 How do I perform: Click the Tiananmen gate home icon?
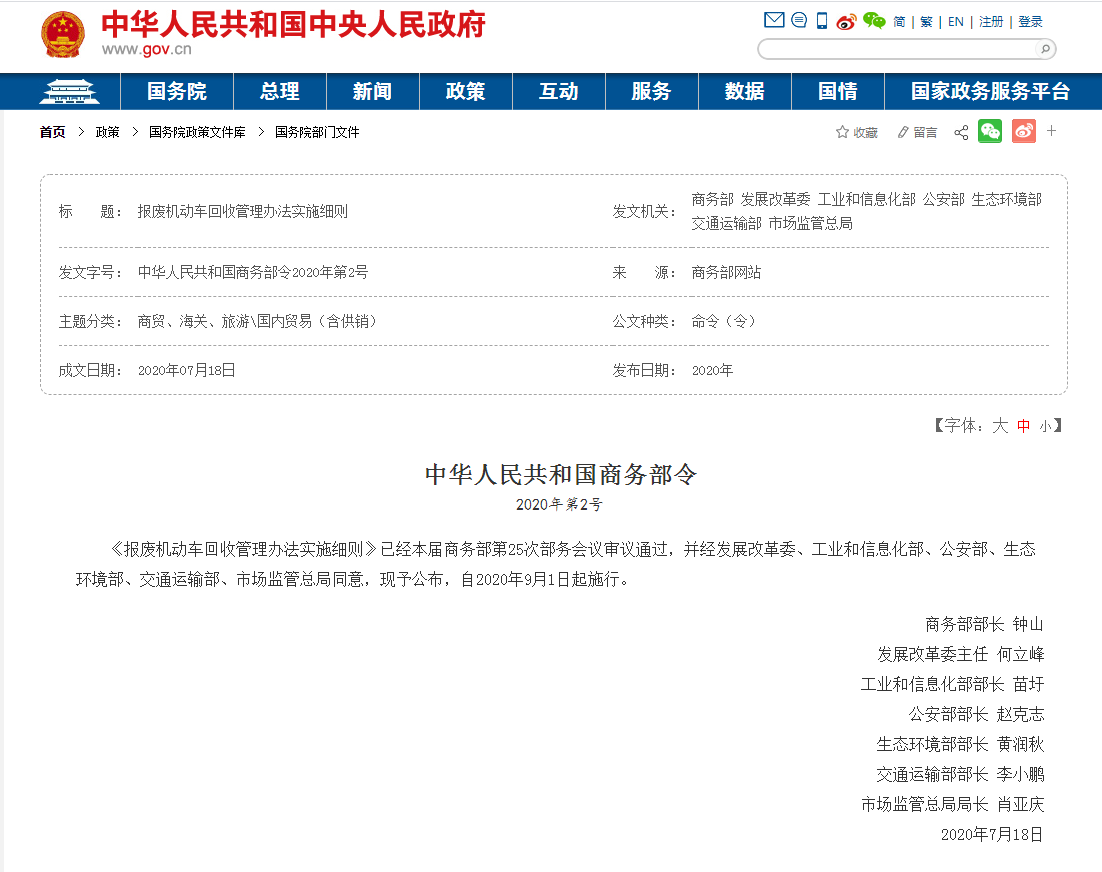(x=69, y=91)
